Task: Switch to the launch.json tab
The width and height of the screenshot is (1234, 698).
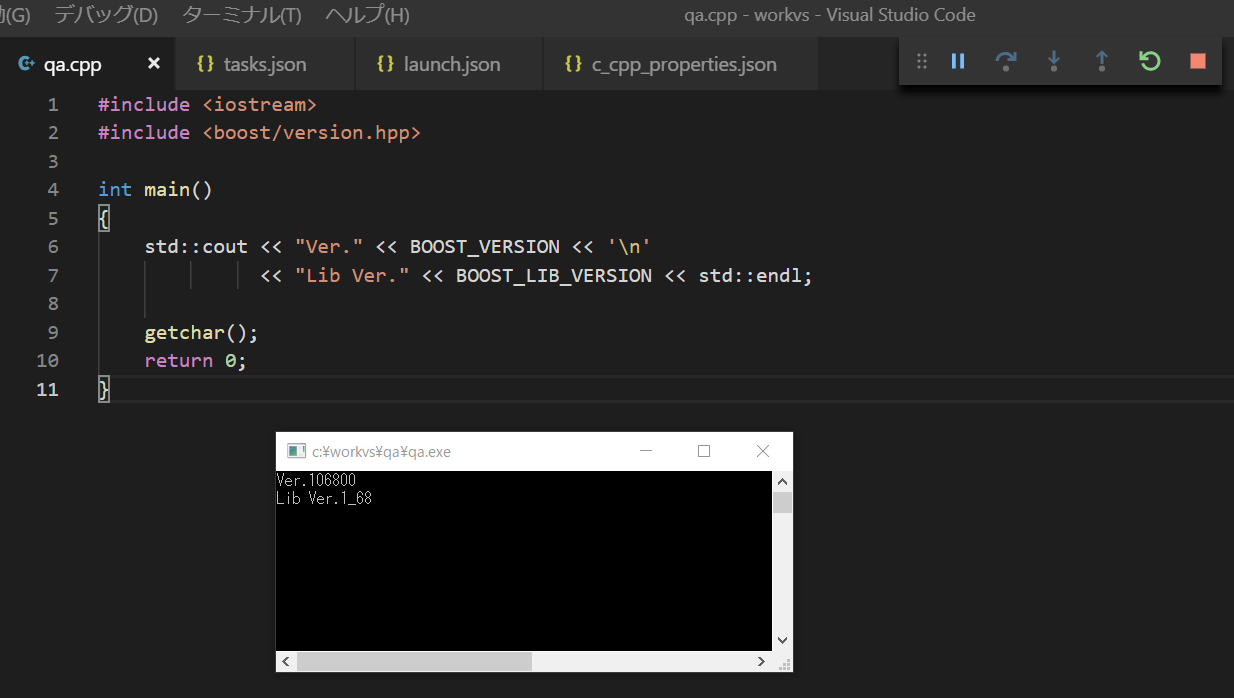Action: coord(448,63)
